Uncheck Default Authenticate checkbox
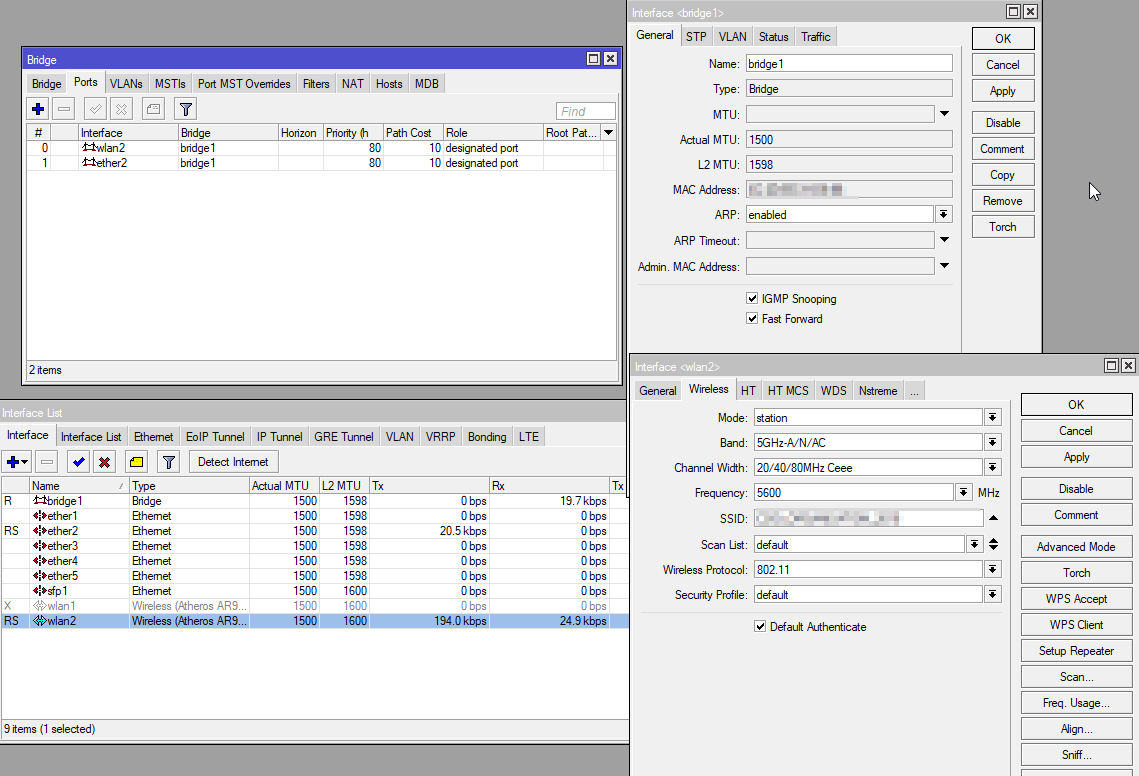This screenshot has width=1139, height=776. pos(760,627)
